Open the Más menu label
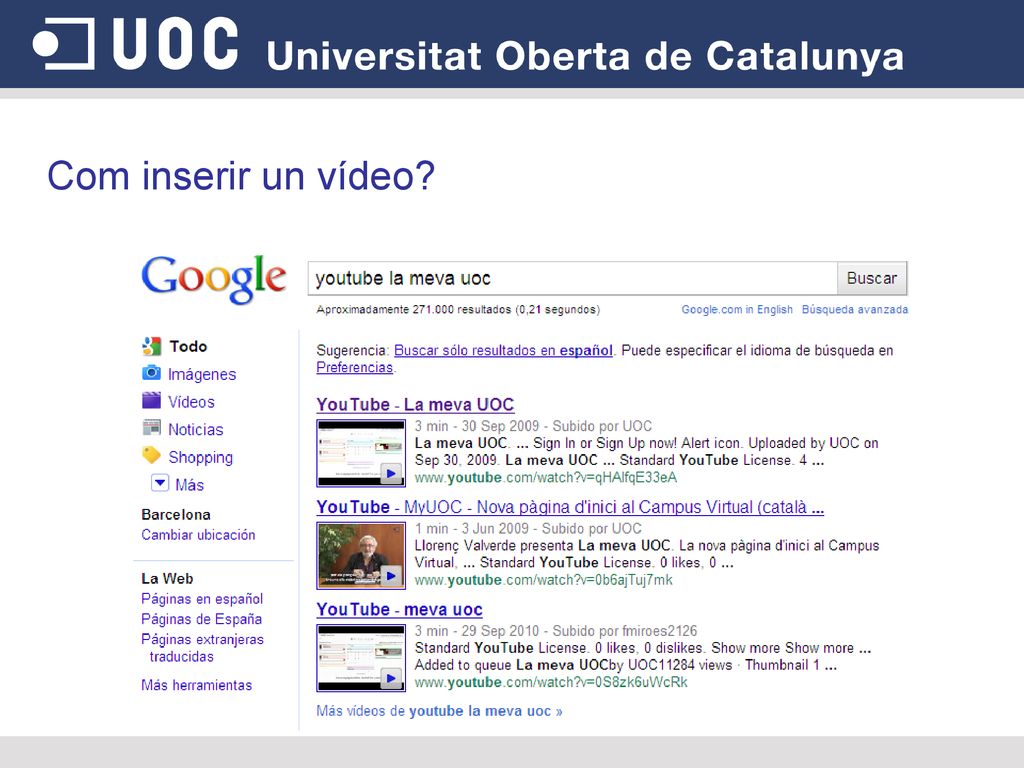This screenshot has width=1024, height=768. point(189,485)
